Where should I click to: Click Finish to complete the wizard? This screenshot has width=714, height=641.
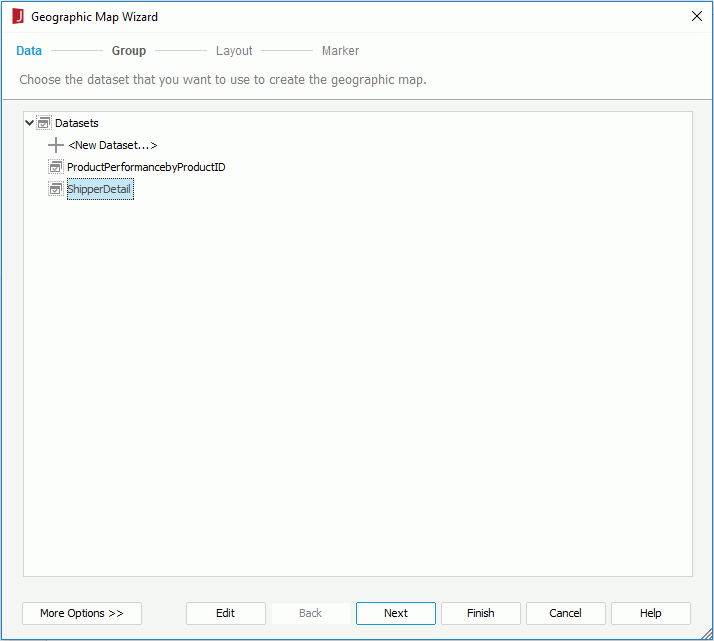point(481,613)
